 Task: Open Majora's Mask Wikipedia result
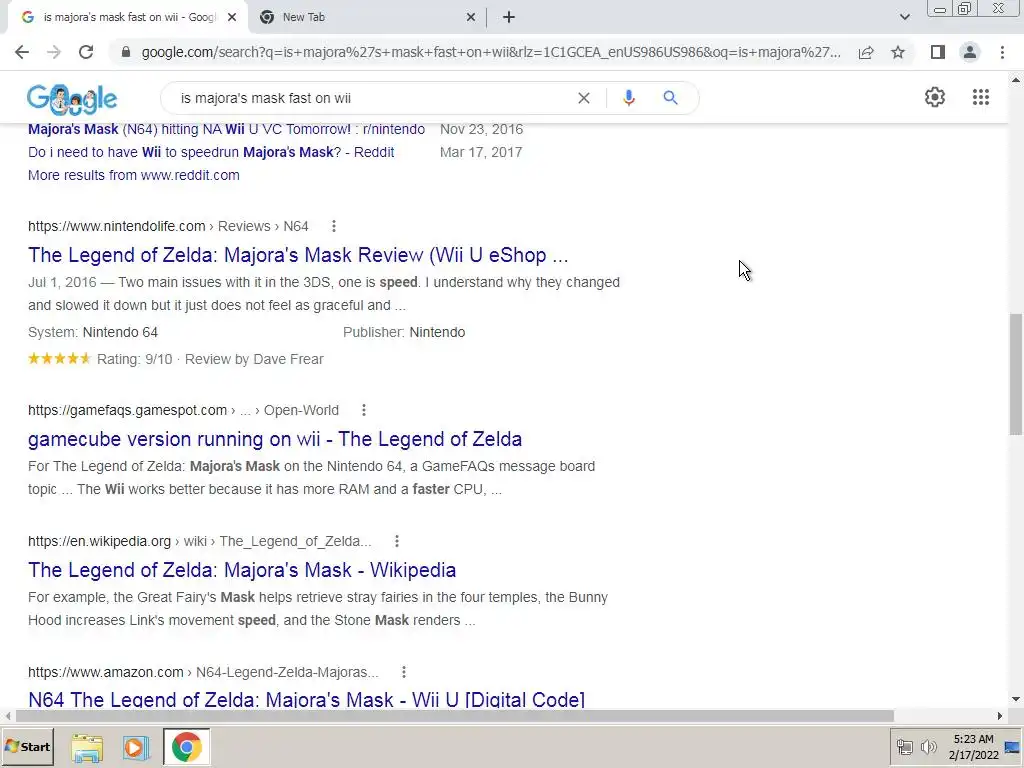[x=242, y=570]
